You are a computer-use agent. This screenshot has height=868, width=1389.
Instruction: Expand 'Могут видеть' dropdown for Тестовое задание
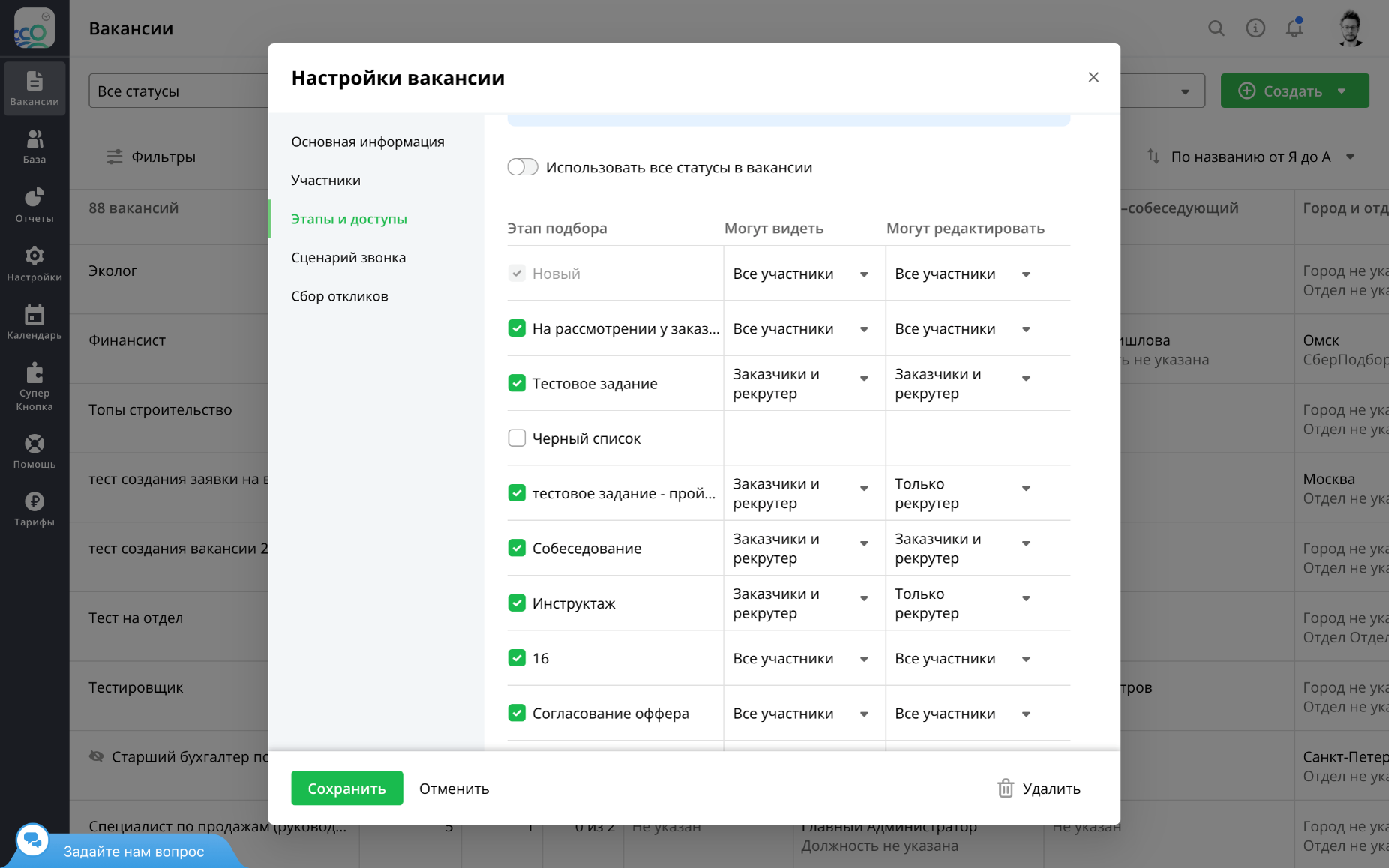(x=864, y=379)
